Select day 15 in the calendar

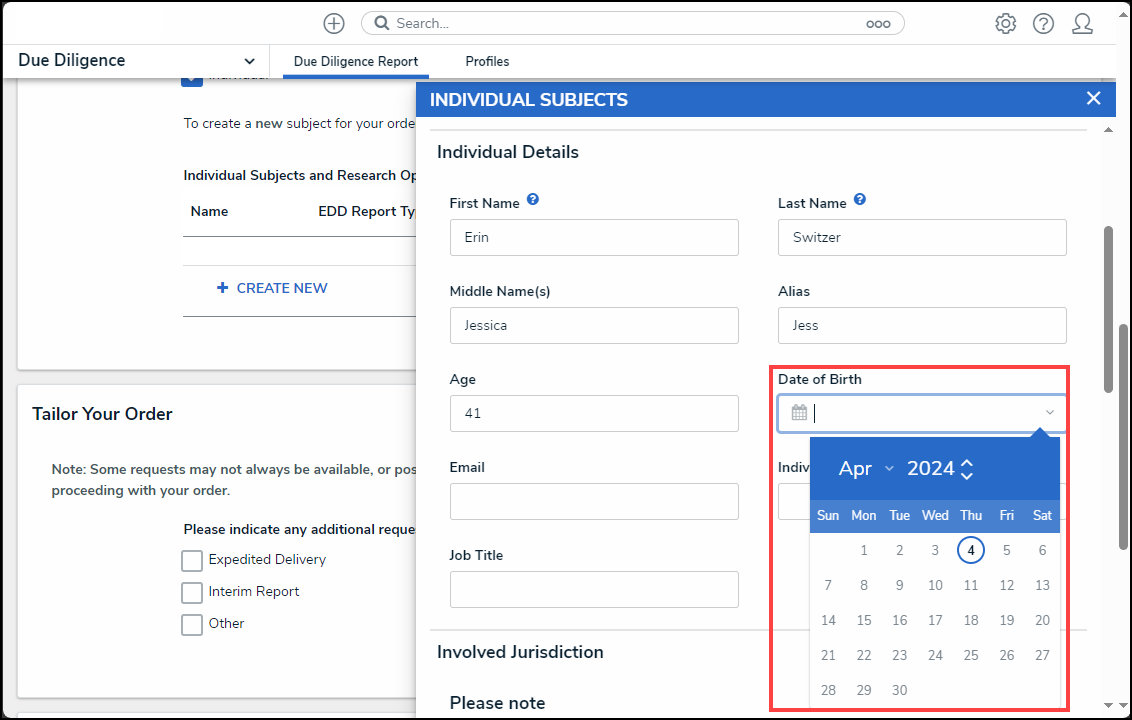pyautogui.click(x=864, y=620)
